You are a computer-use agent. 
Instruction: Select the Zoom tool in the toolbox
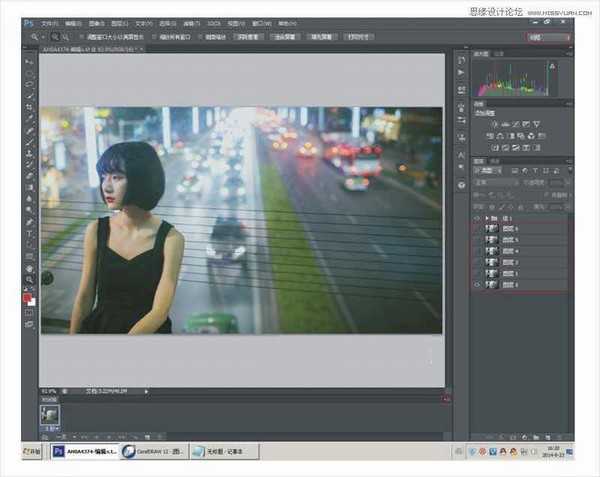[x=29, y=279]
